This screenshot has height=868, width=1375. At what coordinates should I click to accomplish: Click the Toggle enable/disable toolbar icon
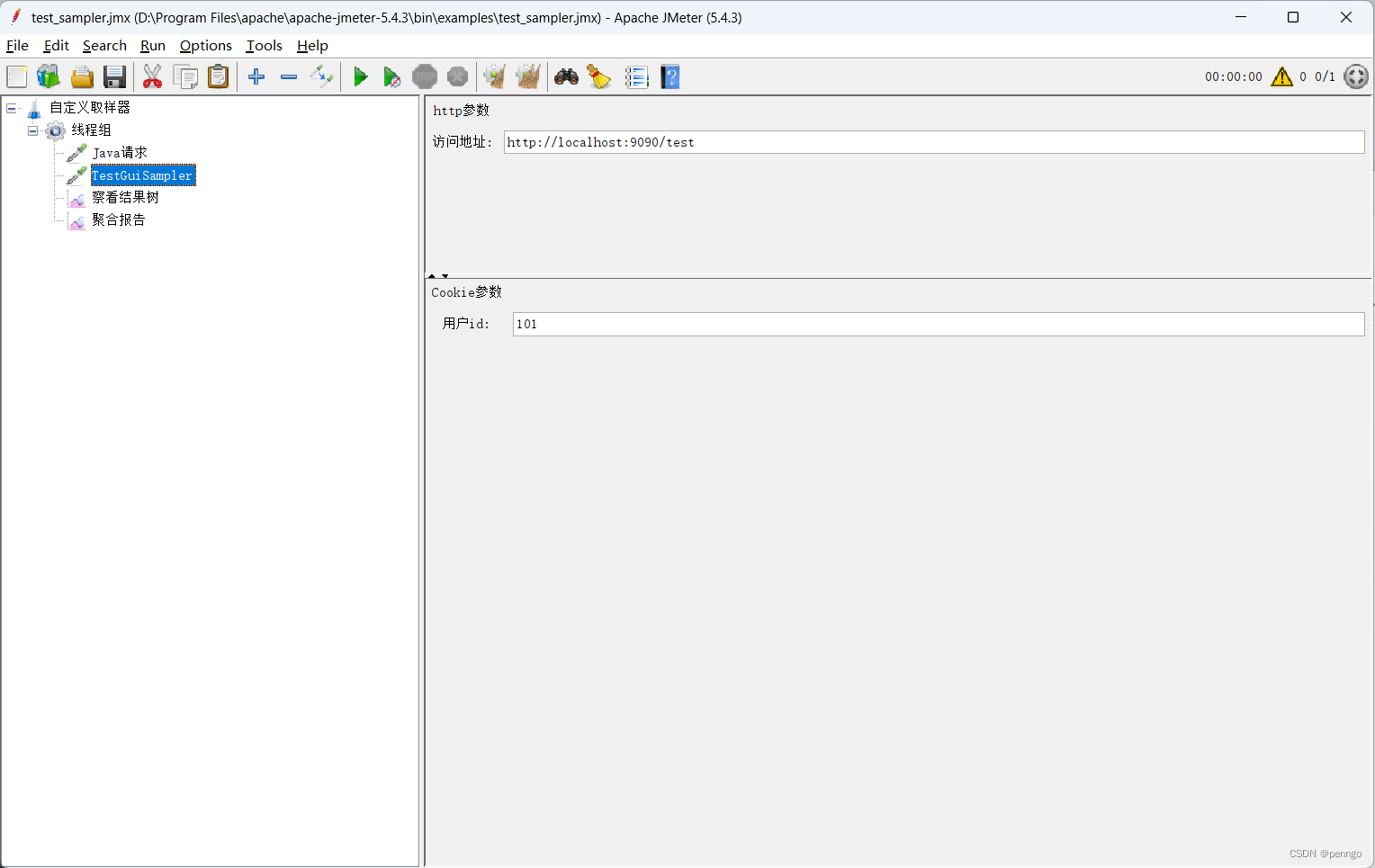pyautogui.click(x=321, y=77)
